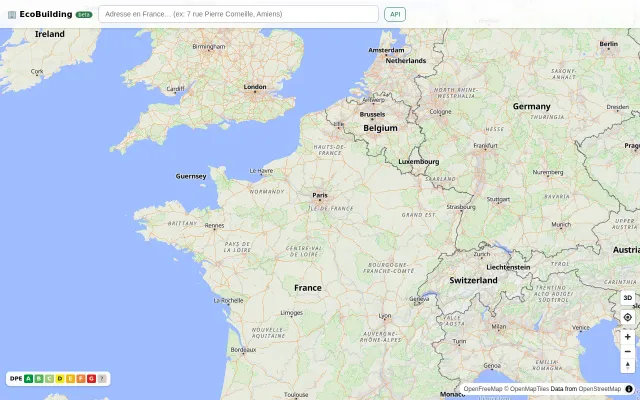This screenshot has height=400, width=640.
Task: Click the Cork city label
Action: point(37,71)
